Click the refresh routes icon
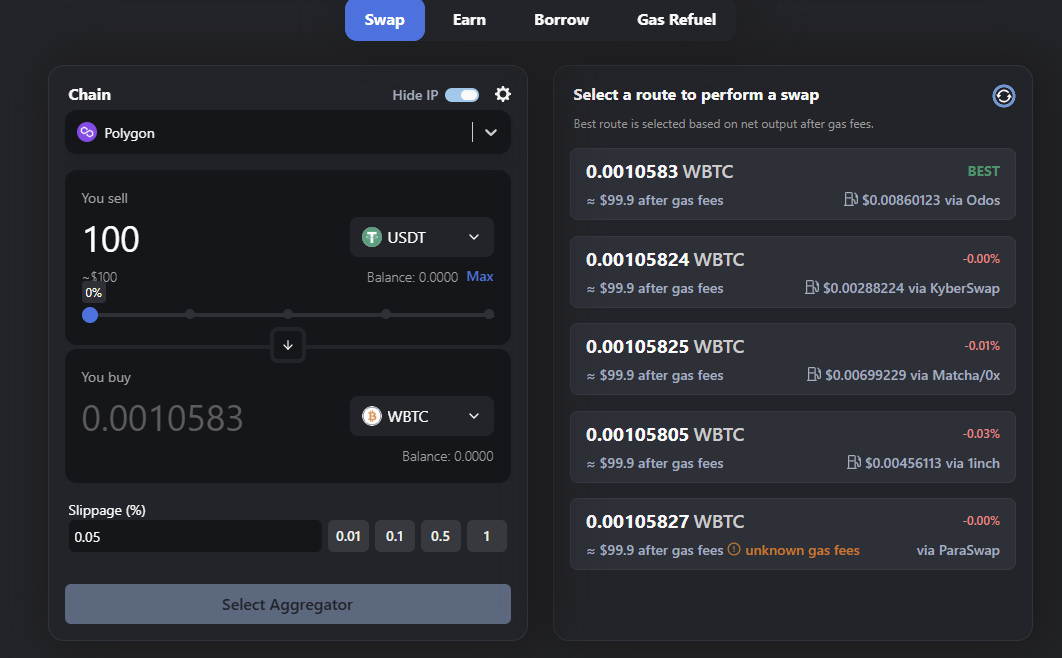This screenshot has width=1062, height=658. coord(1003,95)
